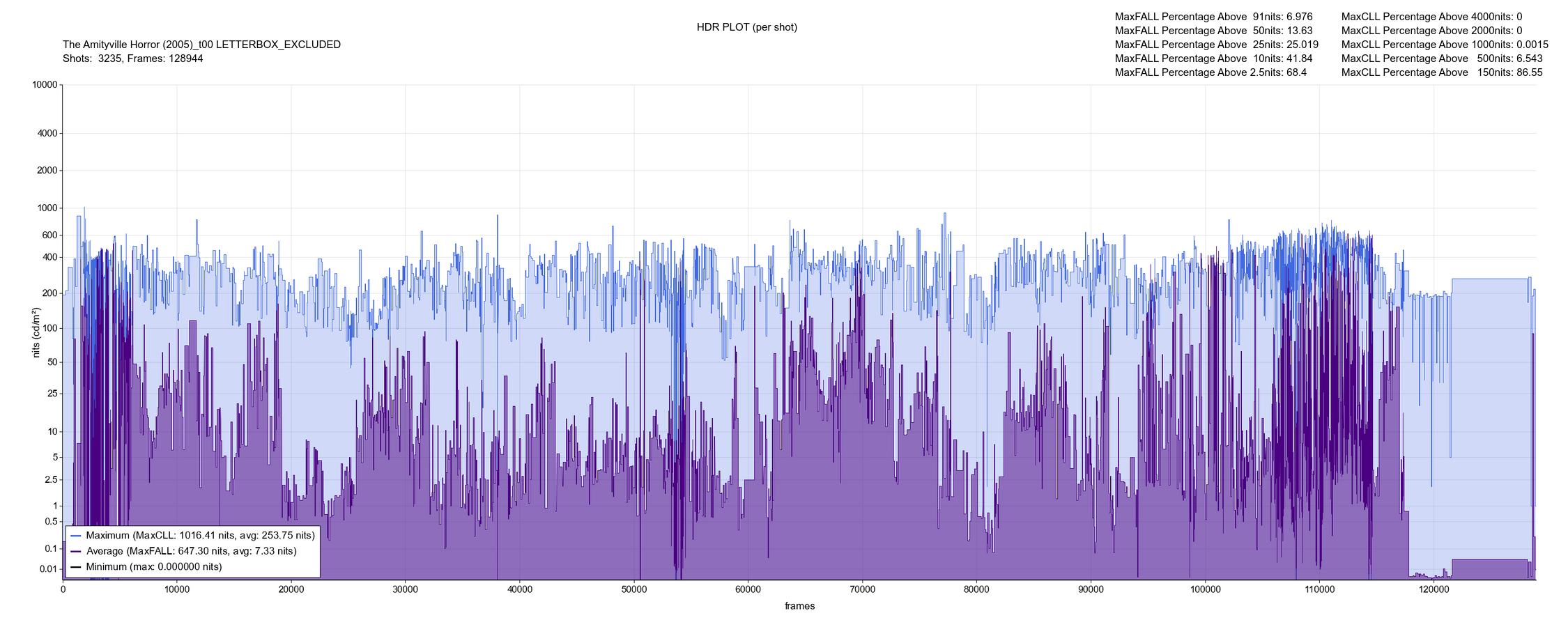
Task: Click 'MaxFALL Percentage Above 25nits: 25.019'
Action: (1217, 45)
